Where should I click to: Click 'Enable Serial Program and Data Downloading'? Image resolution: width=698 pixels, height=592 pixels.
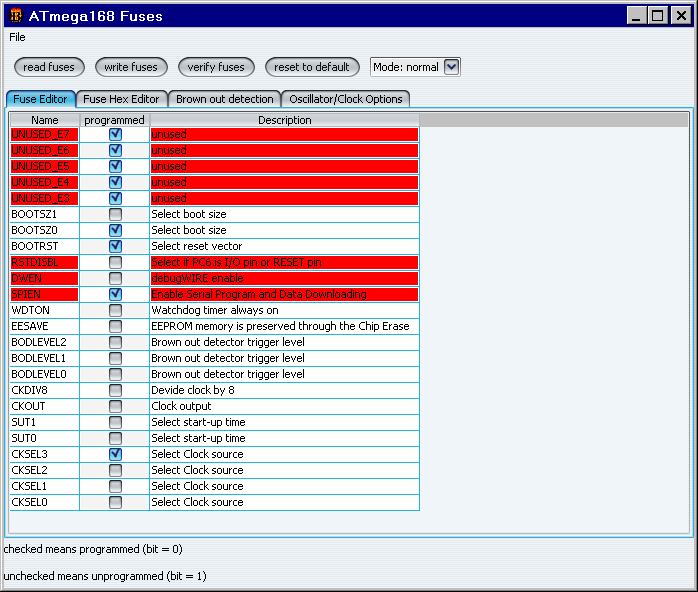point(285,295)
